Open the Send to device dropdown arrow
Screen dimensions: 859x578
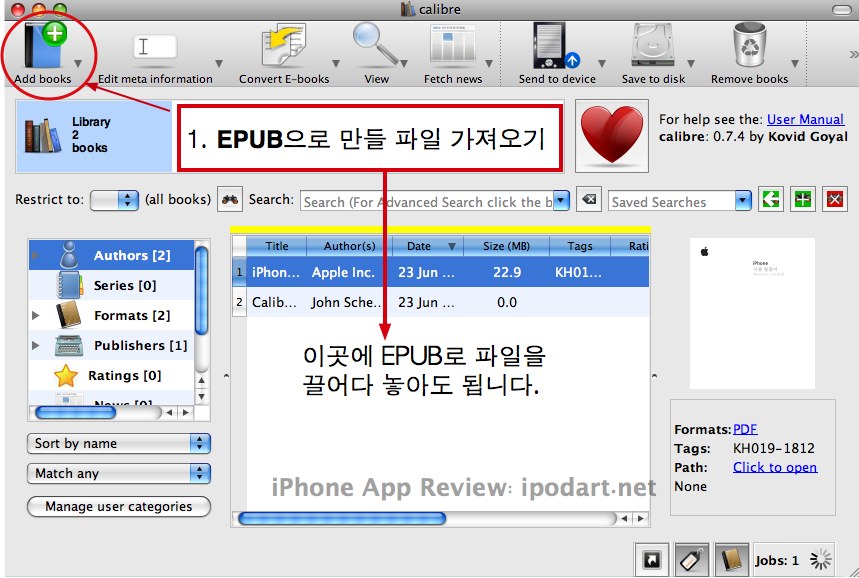click(602, 63)
